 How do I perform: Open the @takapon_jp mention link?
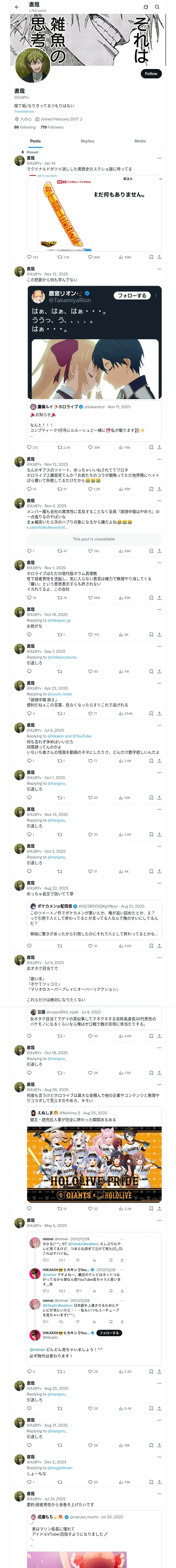pos(60,620)
